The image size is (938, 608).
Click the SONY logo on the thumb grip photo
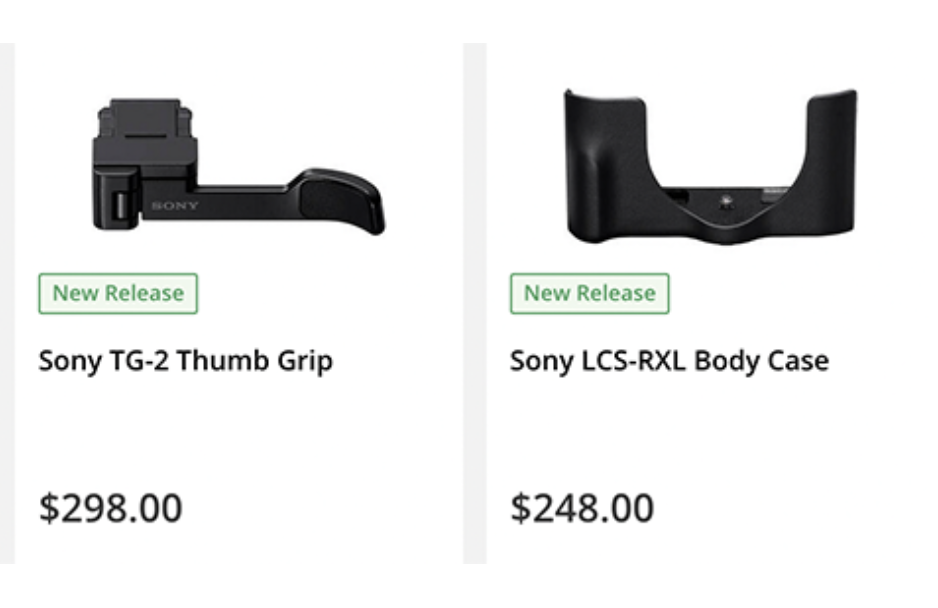pos(175,206)
